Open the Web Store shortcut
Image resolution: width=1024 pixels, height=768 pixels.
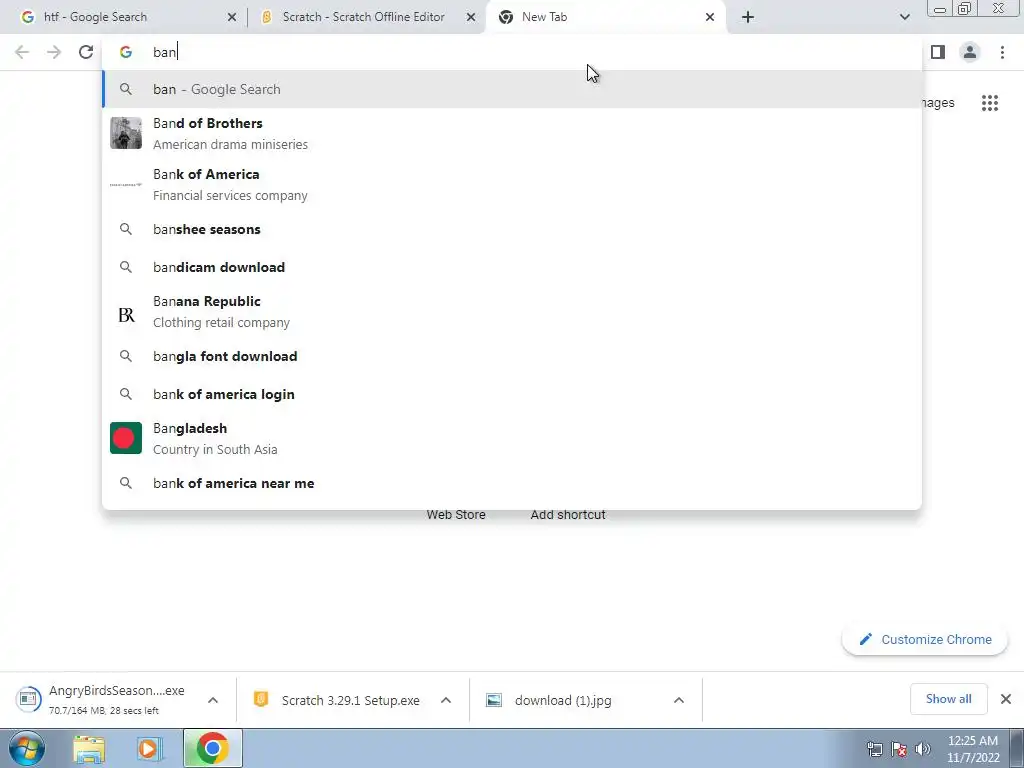[x=456, y=515]
